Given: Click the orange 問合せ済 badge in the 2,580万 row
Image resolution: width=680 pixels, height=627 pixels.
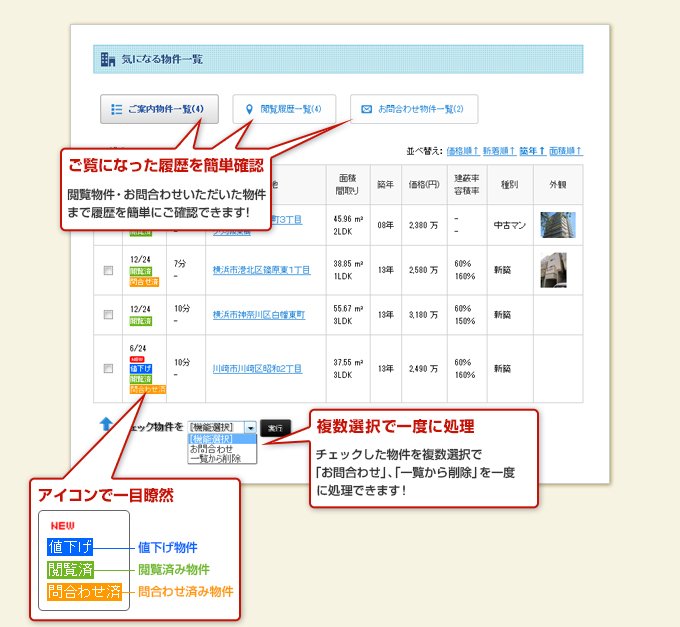Looking at the screenshot, I should (x=144, y=282).
